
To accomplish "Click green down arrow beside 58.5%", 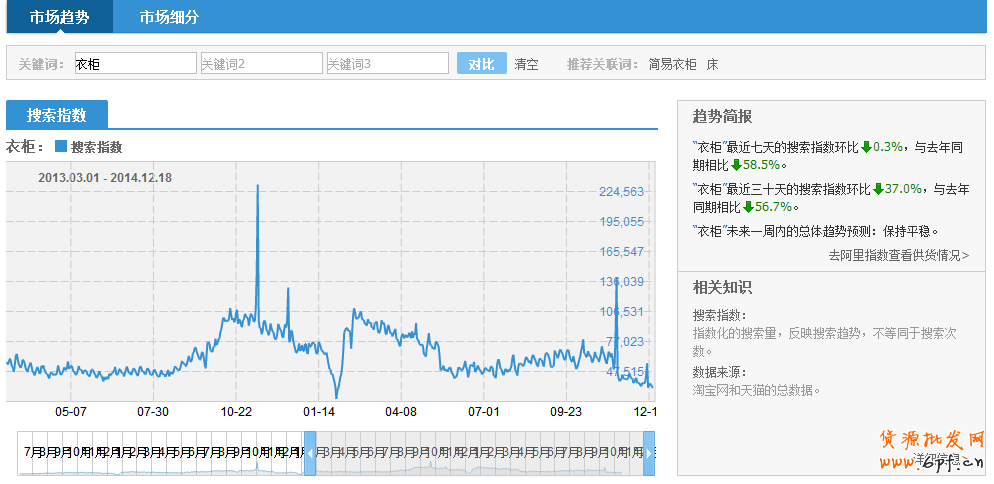I will click(x=736, y=165).
